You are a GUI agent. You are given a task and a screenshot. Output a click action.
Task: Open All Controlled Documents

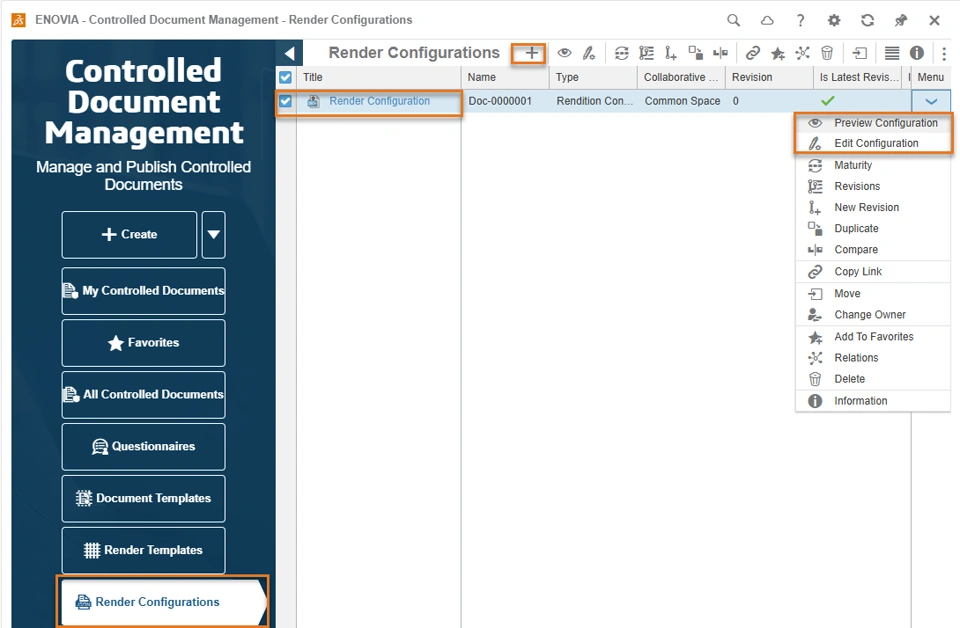coord(143,395)
